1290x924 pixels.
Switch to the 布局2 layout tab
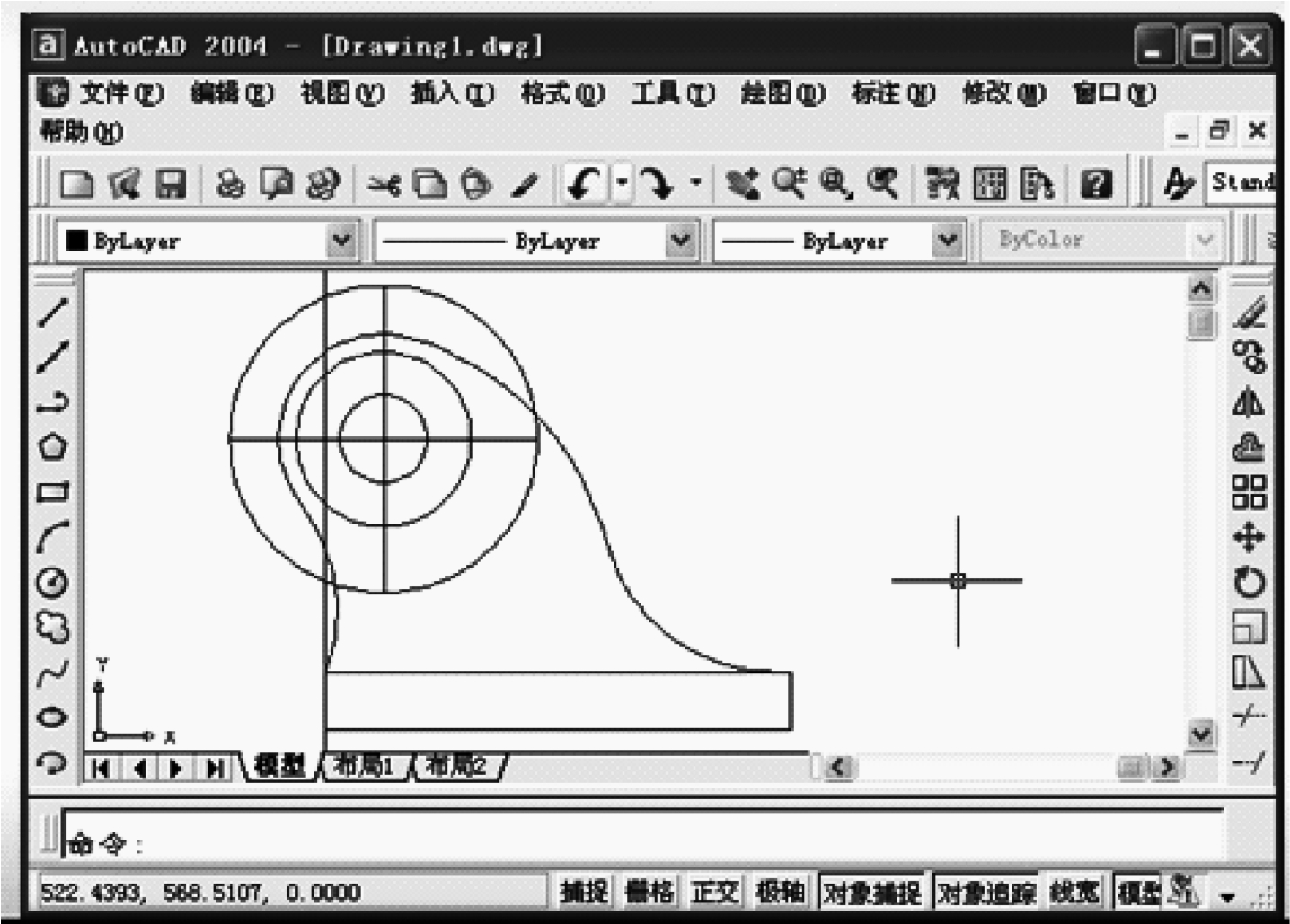(x=457, y=767)
